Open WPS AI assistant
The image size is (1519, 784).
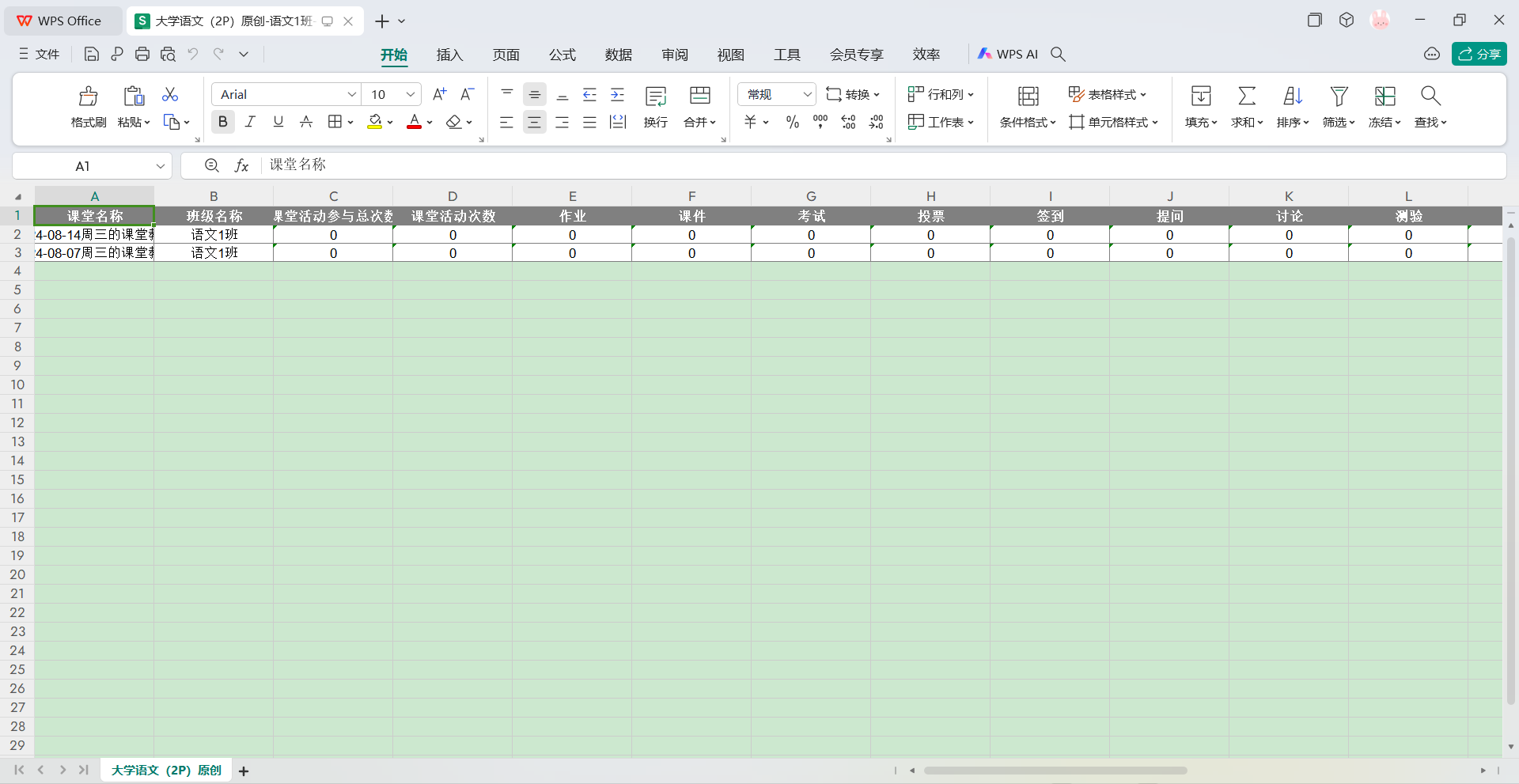(x=1008, y=54)
